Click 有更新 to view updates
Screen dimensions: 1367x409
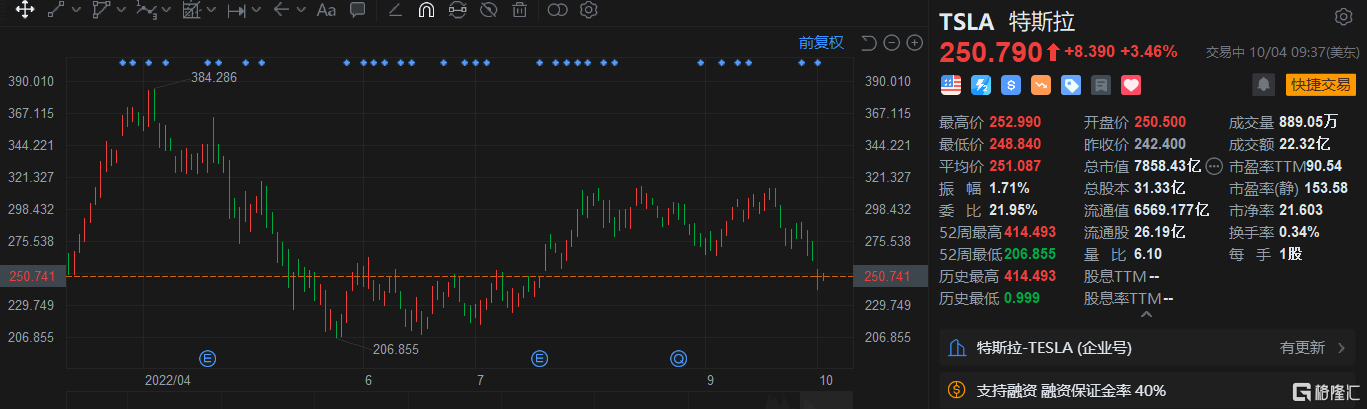point(1303,348)
